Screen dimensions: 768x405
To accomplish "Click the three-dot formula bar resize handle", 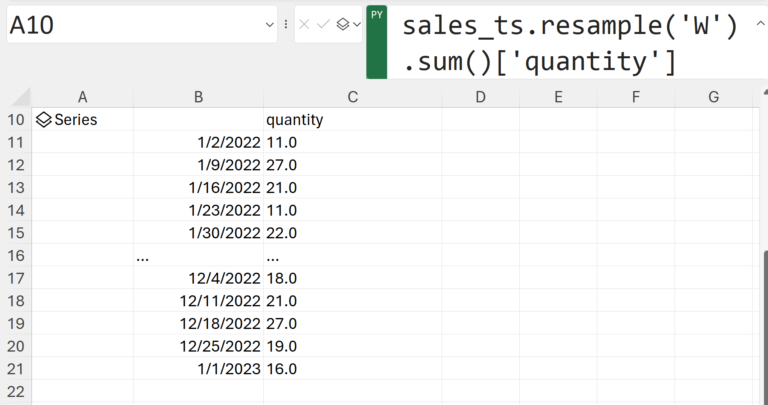I will pyautogui.click(x=286, y=24).
